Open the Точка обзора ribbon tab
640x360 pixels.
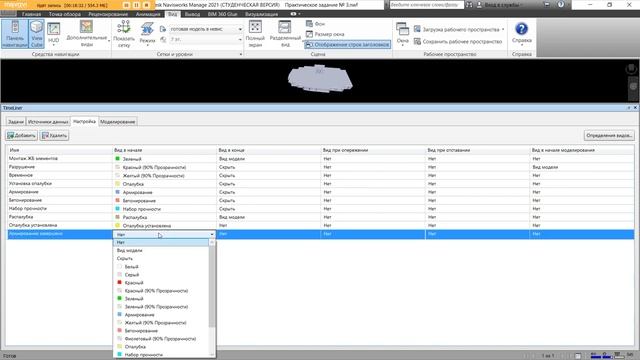pos(64,14)
